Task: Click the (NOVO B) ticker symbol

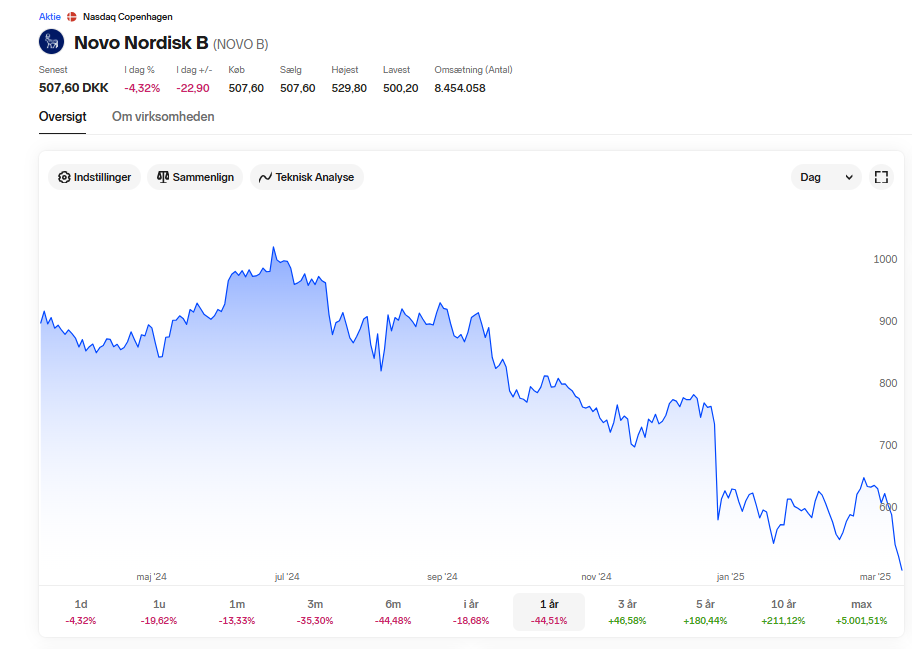Action: point(241,44)
